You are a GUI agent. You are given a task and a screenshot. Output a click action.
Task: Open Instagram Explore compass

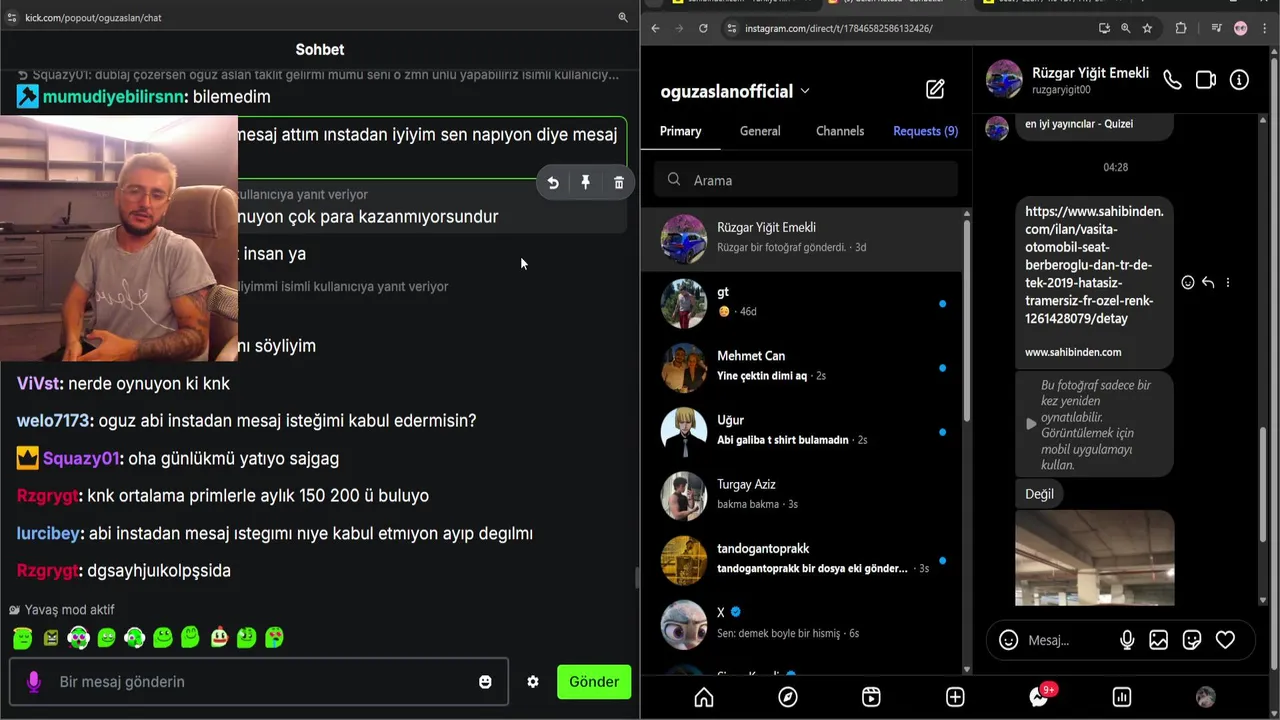(x=788, y=697)
